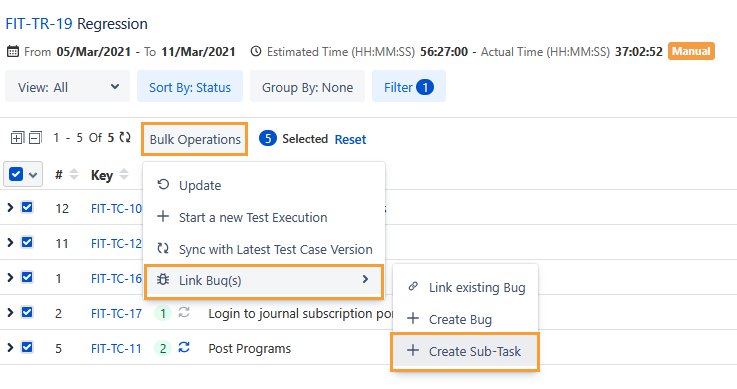Click the 56:27:00 estimated time value

coord(444,52)
